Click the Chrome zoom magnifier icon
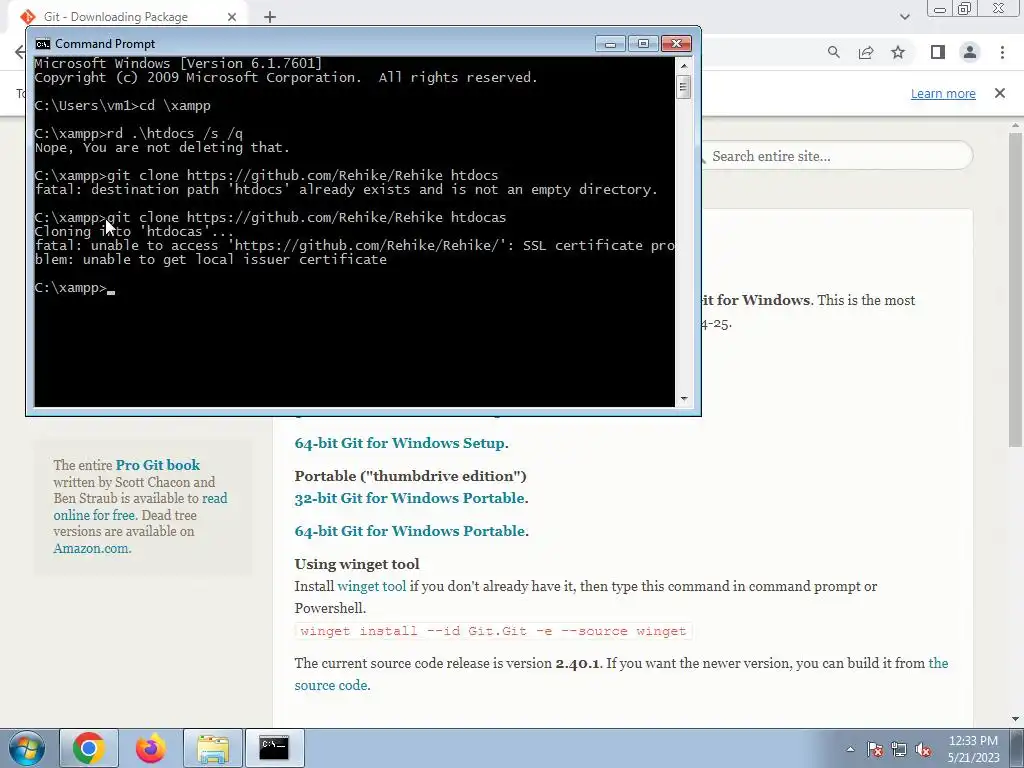Image resolution: width=1024 pixels, height=768 pixels. (834, 52)
